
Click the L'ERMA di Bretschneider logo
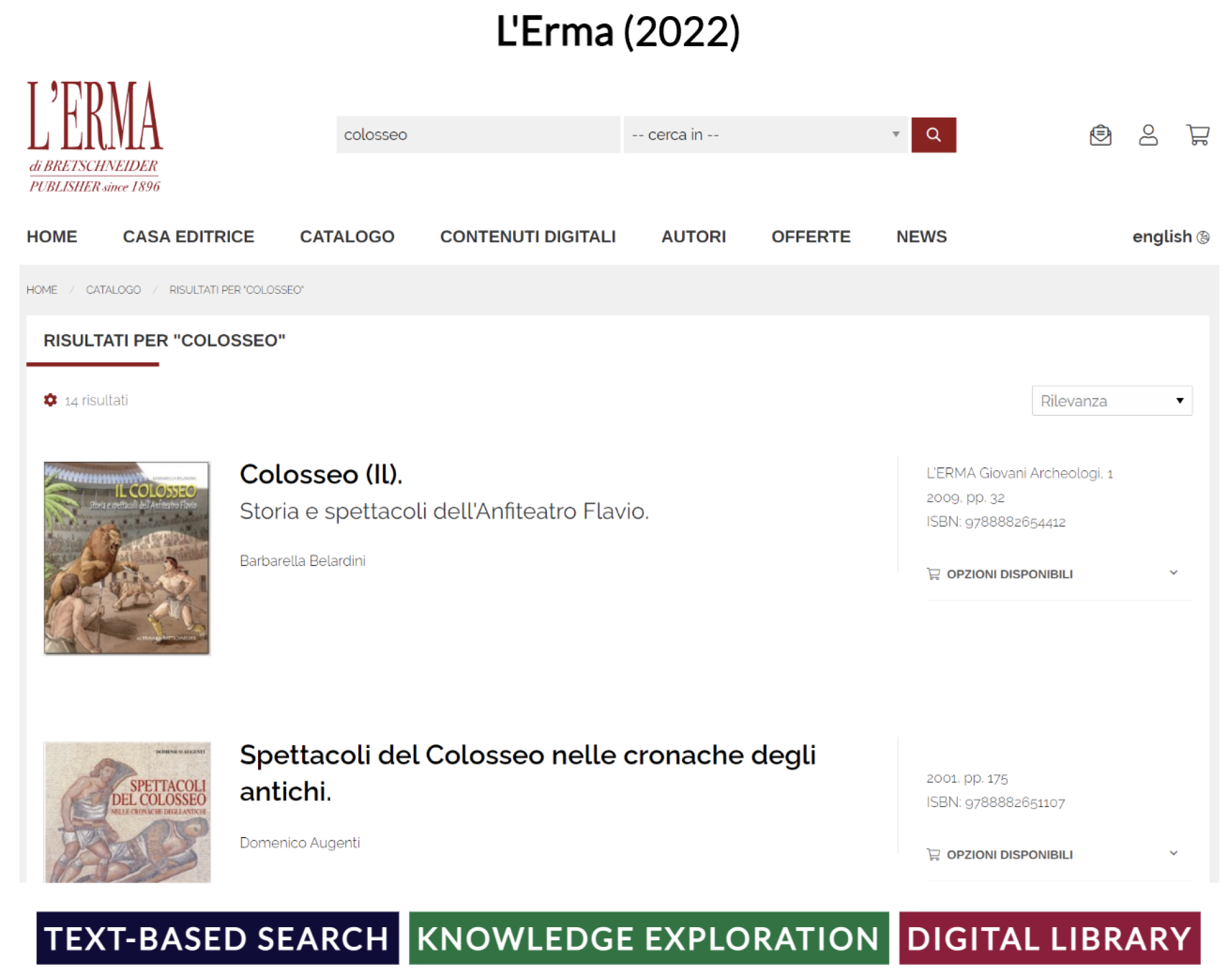[x=95, y=137]
